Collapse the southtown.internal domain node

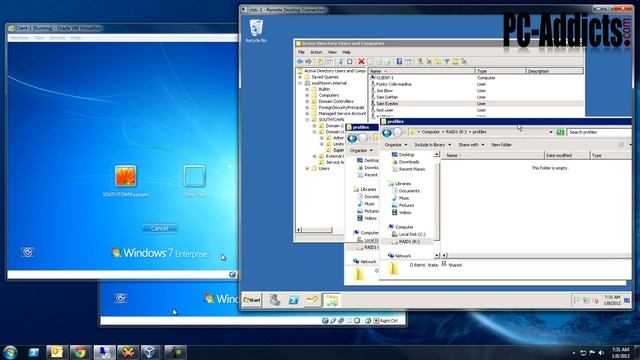click(x=301, y=83)
